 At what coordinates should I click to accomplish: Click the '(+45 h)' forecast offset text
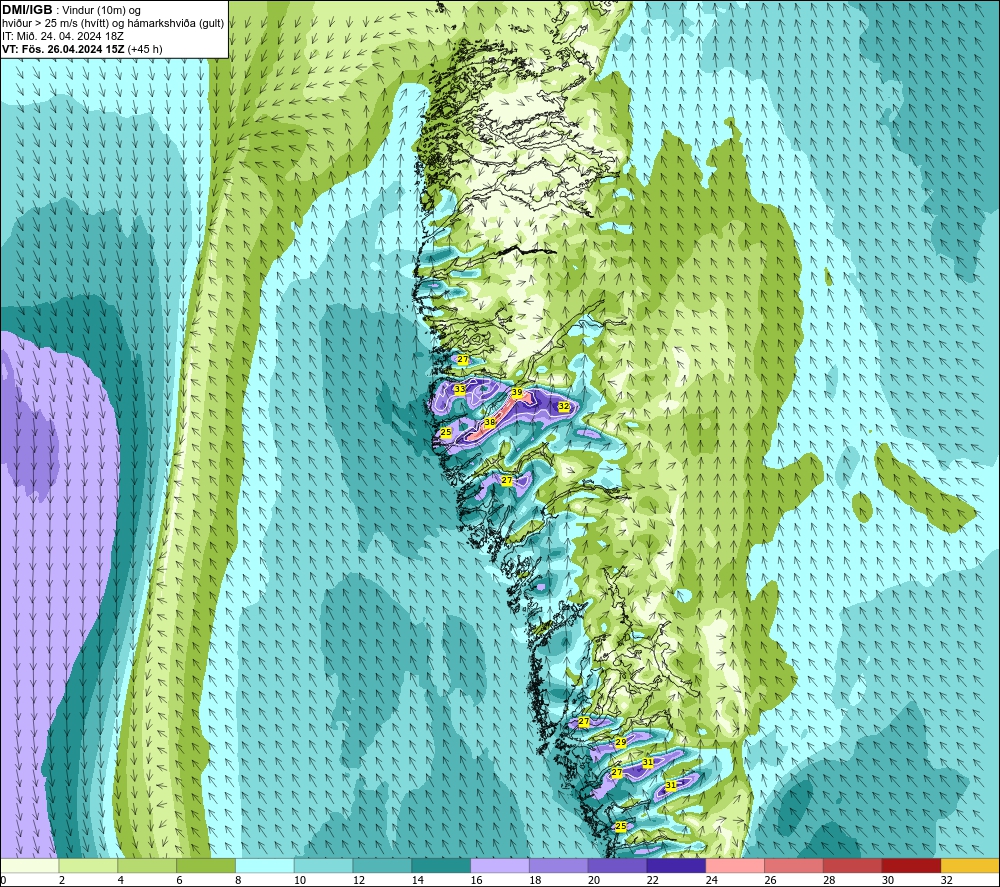tap(145, 49)
